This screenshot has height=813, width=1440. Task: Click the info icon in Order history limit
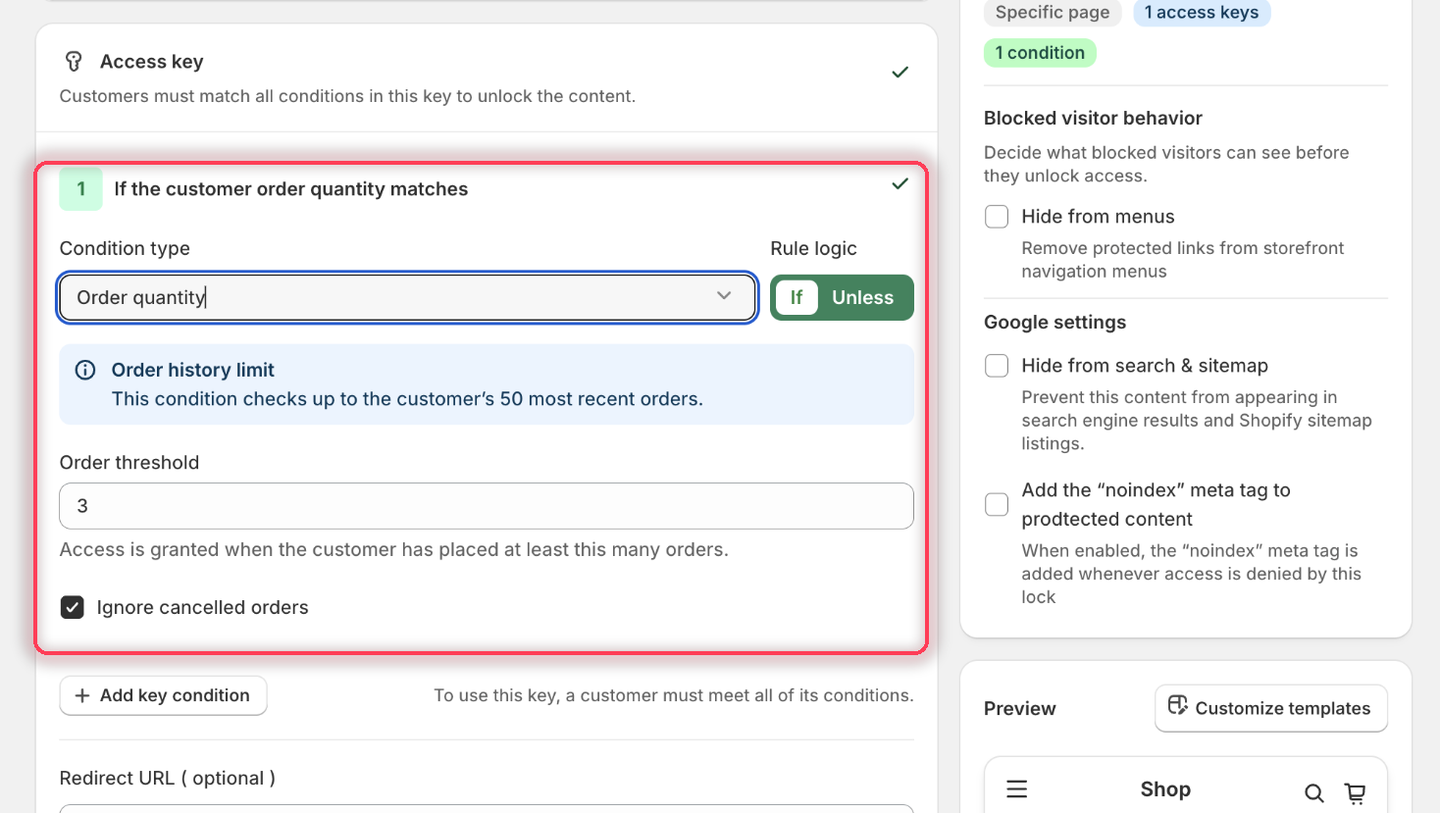click(x=86, y=370)
